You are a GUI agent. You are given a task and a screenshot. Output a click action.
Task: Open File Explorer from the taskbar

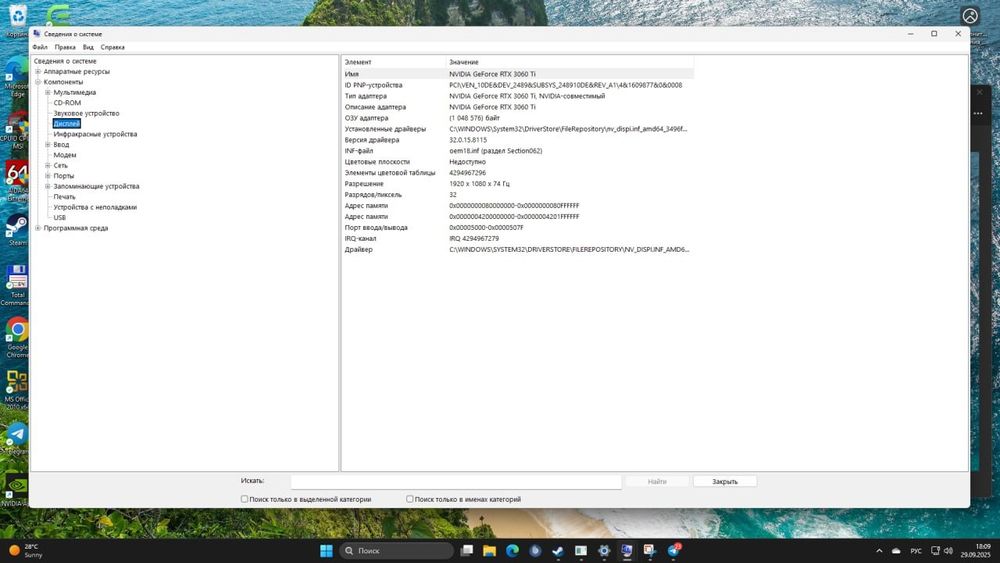(x=489, y=551)
